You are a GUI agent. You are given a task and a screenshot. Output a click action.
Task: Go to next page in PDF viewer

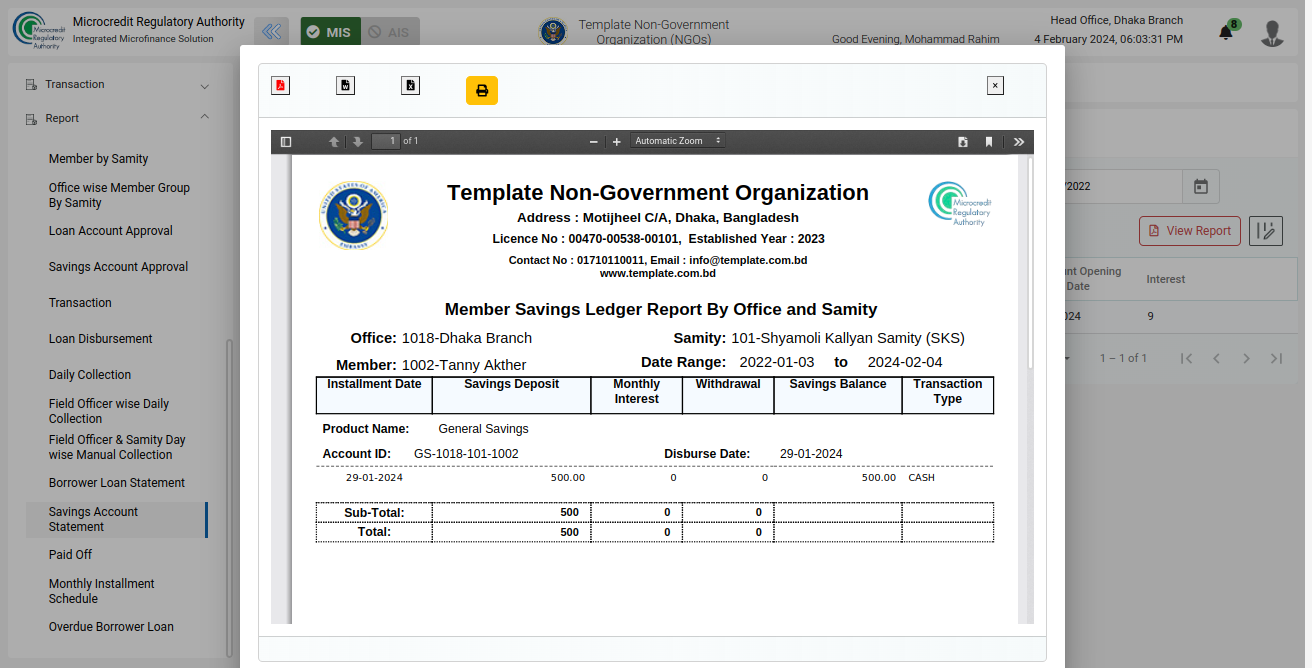[357, 142]
